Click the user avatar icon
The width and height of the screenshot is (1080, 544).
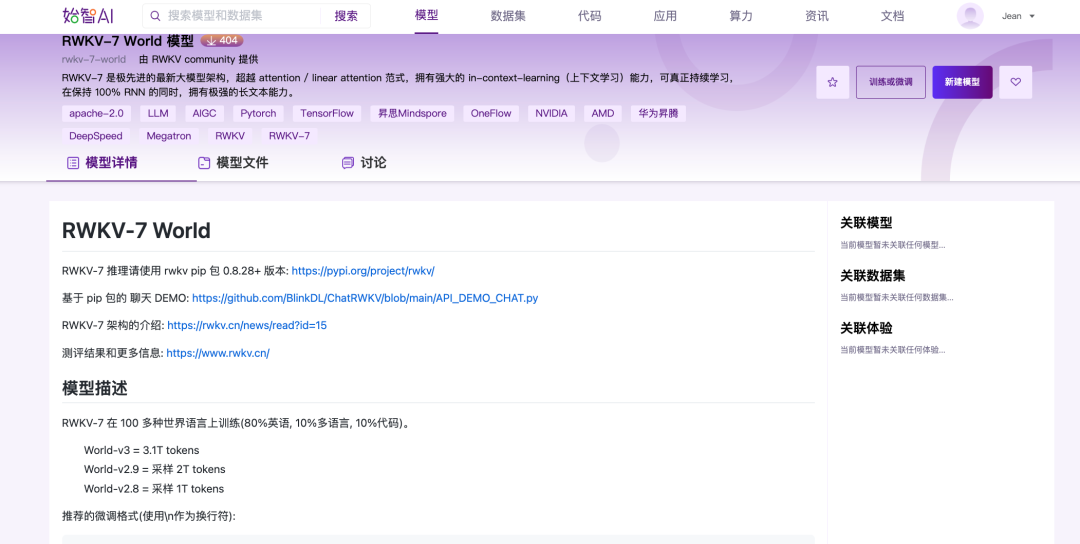tap(970, 16)
